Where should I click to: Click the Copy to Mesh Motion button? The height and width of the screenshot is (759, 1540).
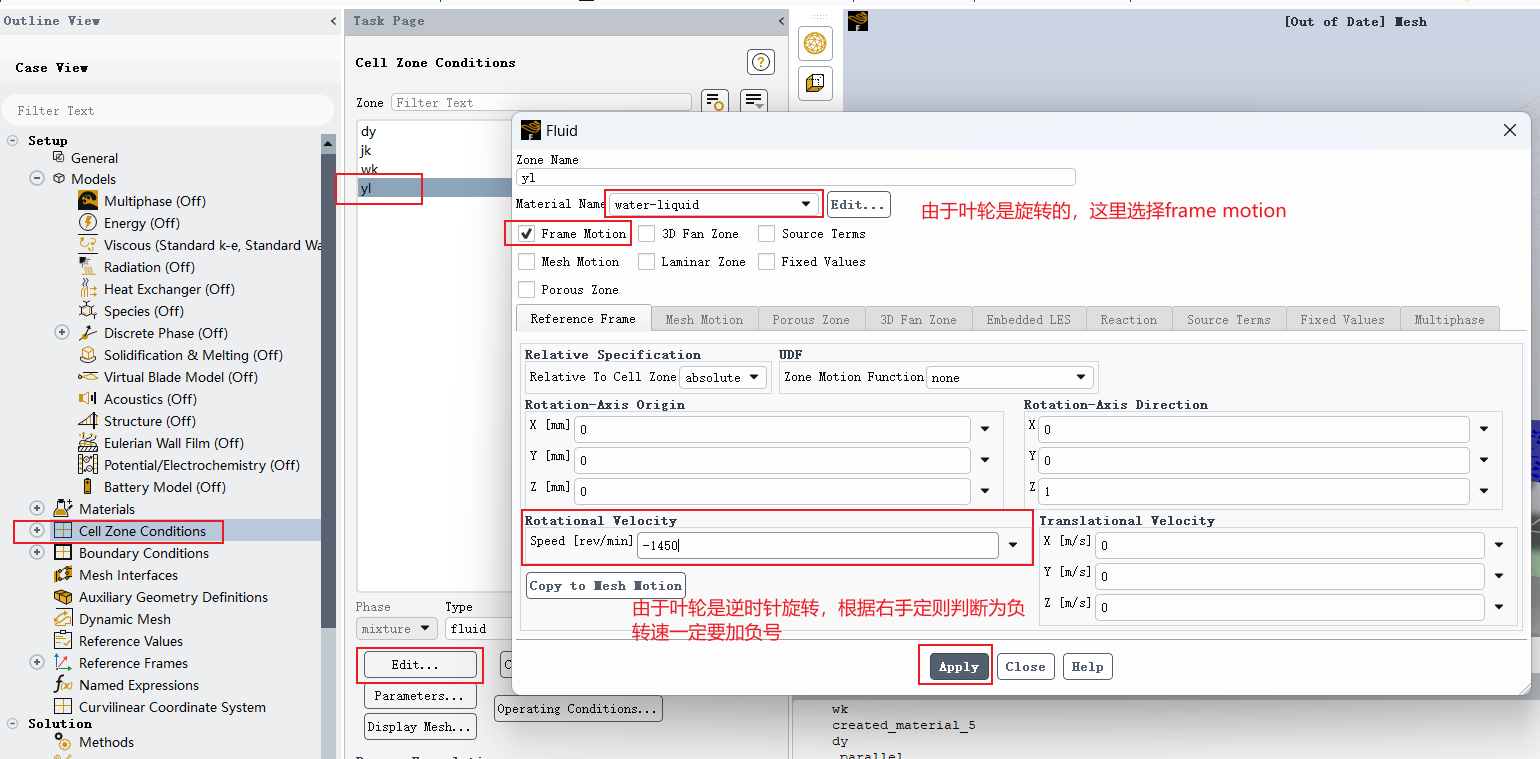(x=606, y=585)
